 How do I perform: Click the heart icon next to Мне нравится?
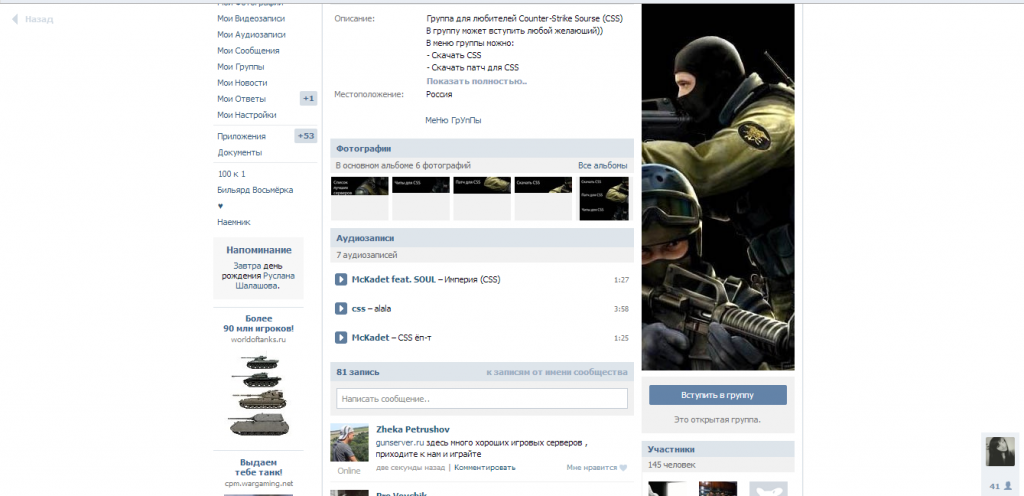coord(623,467)
